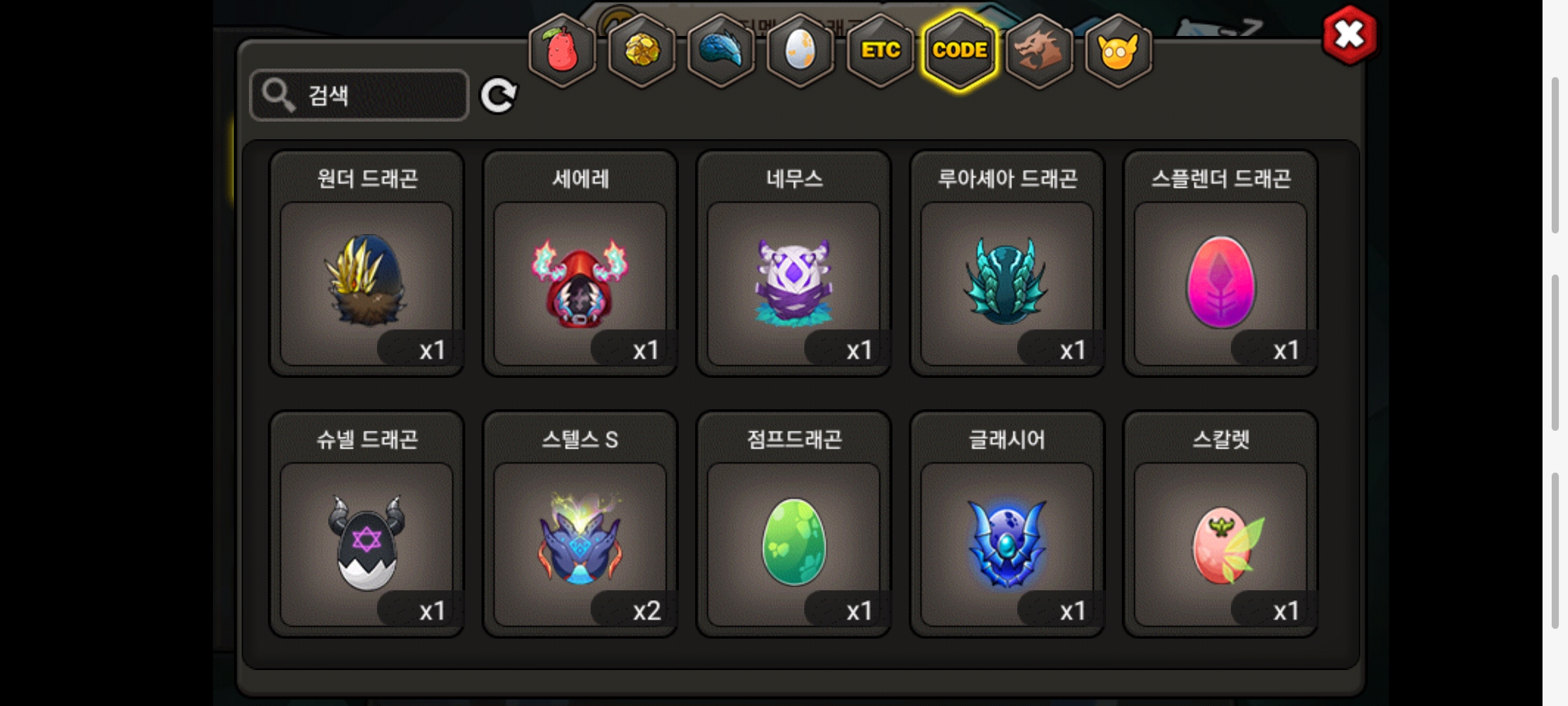Choose the 세에레 red hooded egg
This screenshot has width=1568, height=706.
580,263
